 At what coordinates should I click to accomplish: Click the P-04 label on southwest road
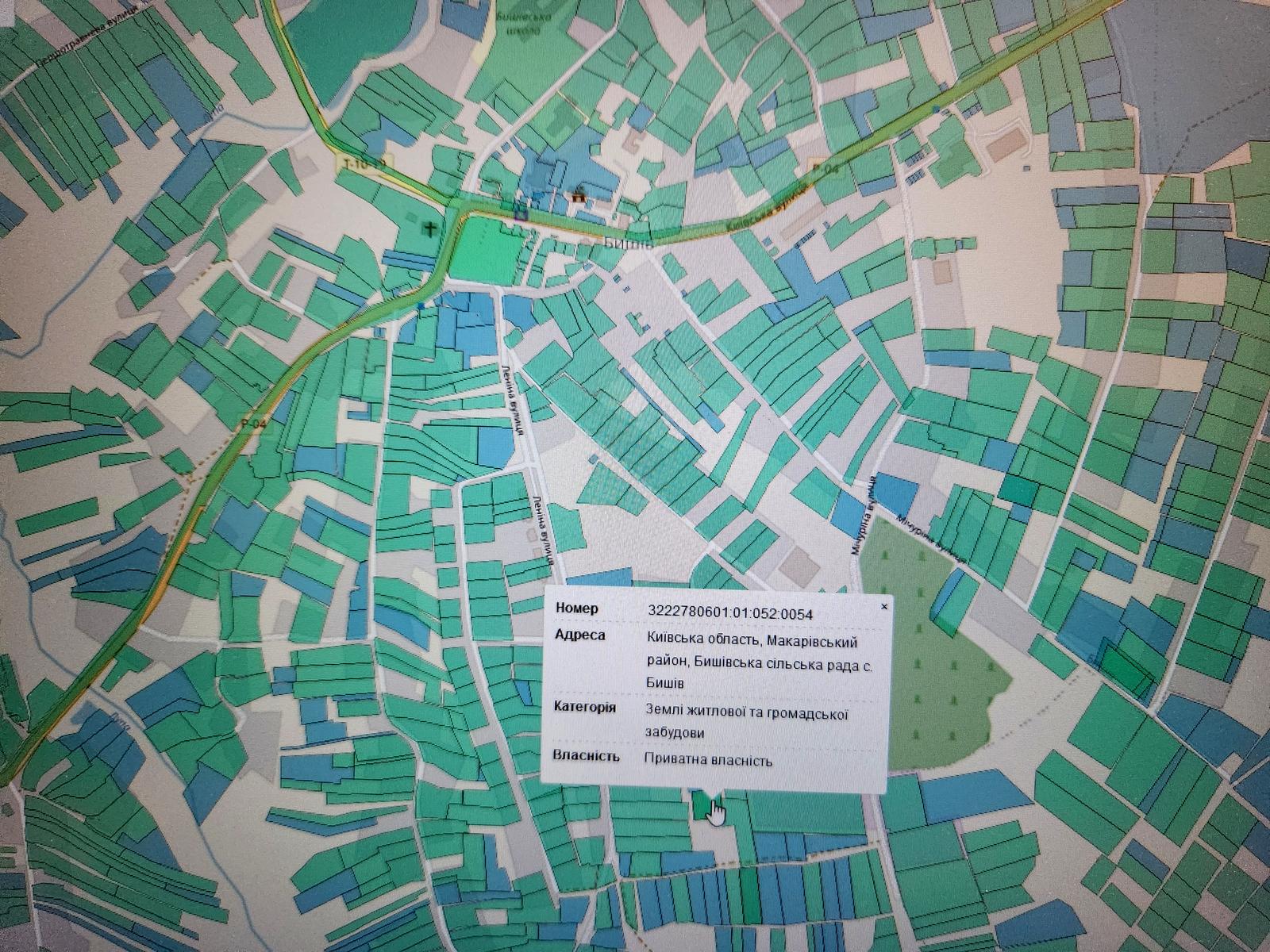[x=253, y=425]
